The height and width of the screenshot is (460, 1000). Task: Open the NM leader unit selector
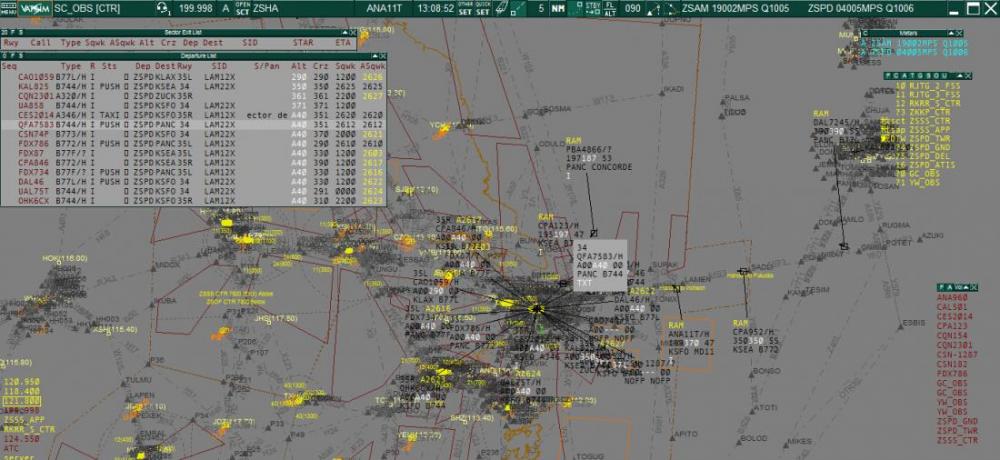(558, 8)
